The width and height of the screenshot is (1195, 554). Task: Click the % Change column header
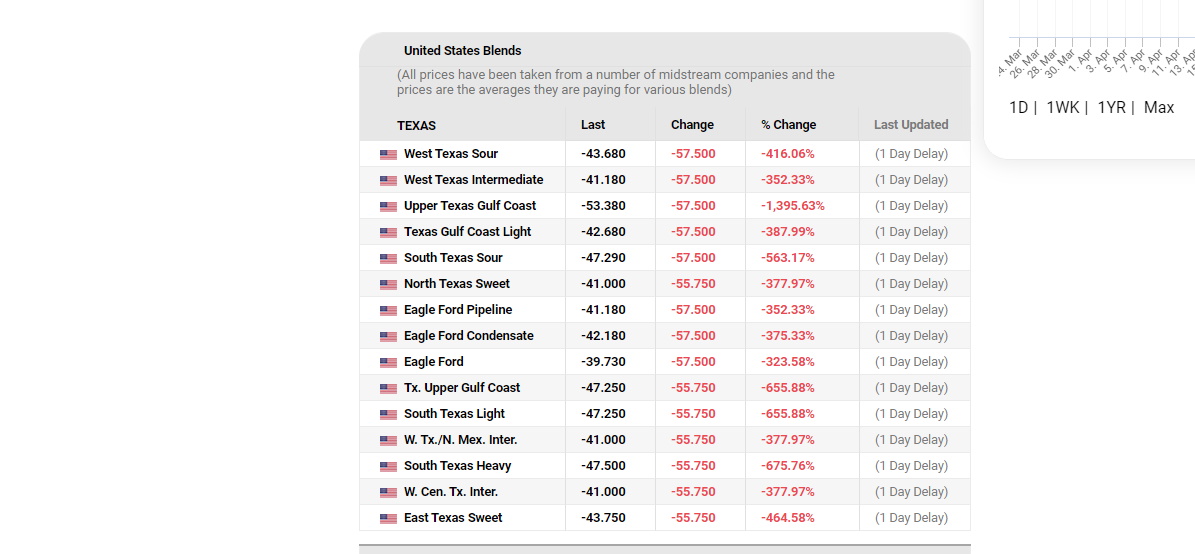click(x=788, y=125)
